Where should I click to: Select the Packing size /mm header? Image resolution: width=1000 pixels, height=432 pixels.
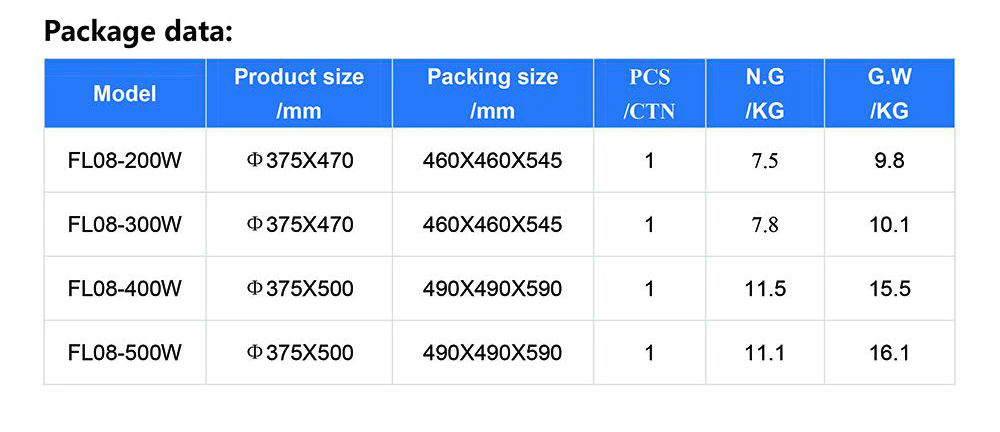pos(492,94)
